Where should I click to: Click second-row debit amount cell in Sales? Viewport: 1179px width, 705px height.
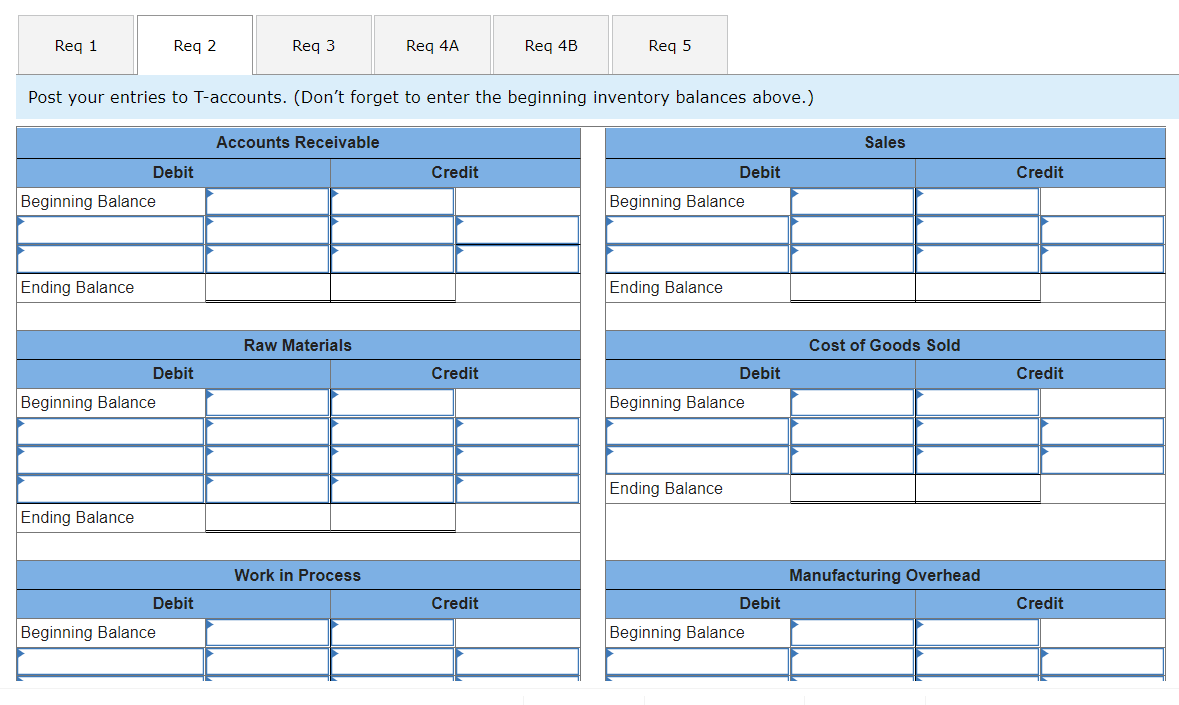click(x=853, y=259)
